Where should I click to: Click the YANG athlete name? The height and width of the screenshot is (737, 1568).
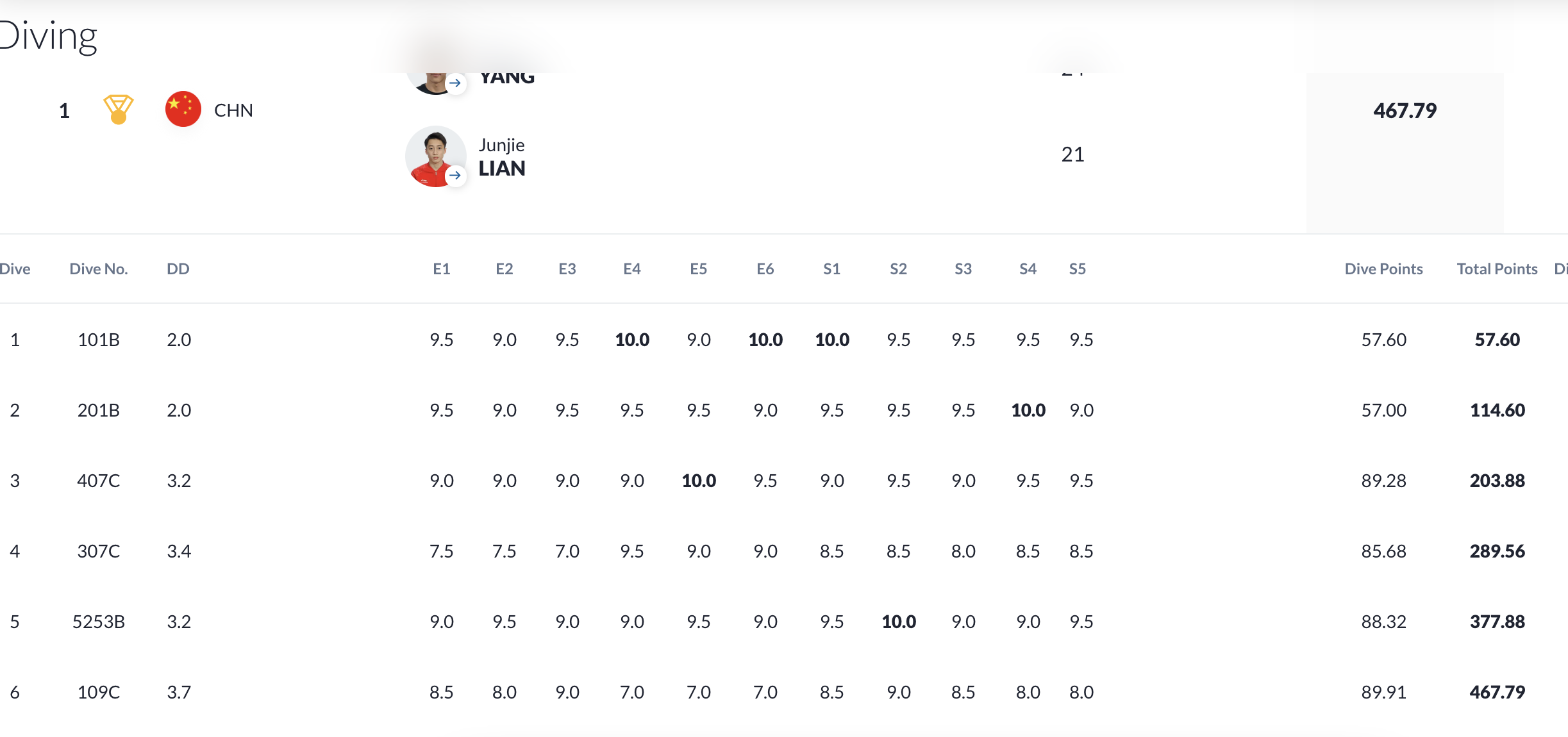click(x=507, y=78)
